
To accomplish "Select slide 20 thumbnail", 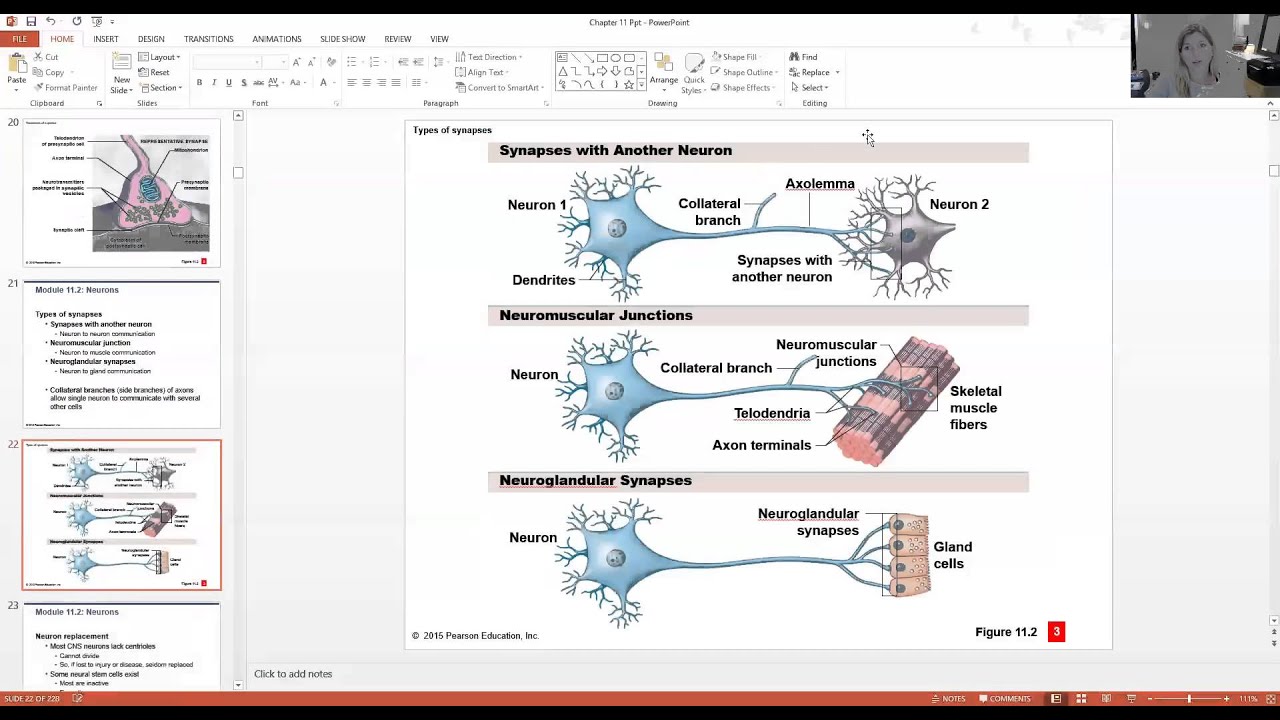I will pyautogui.click(x=122, y=193).
